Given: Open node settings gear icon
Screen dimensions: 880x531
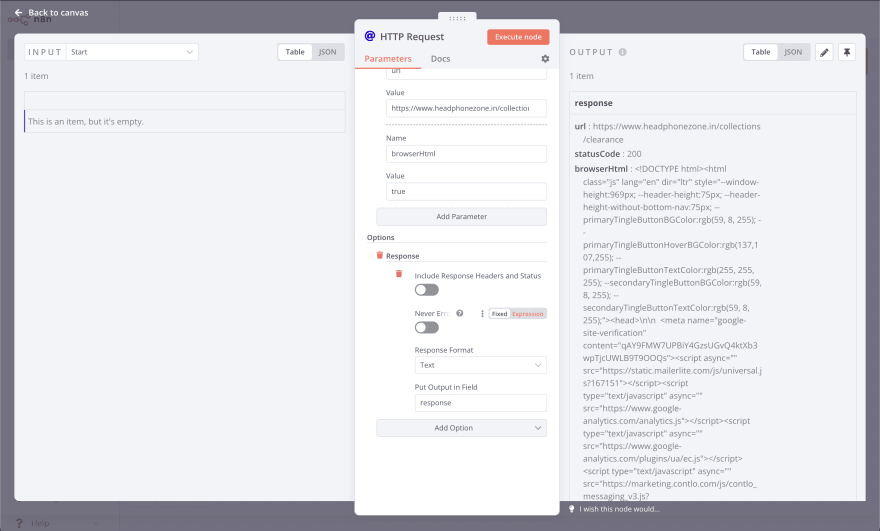Looking at the screenshot, I should 545,58.
